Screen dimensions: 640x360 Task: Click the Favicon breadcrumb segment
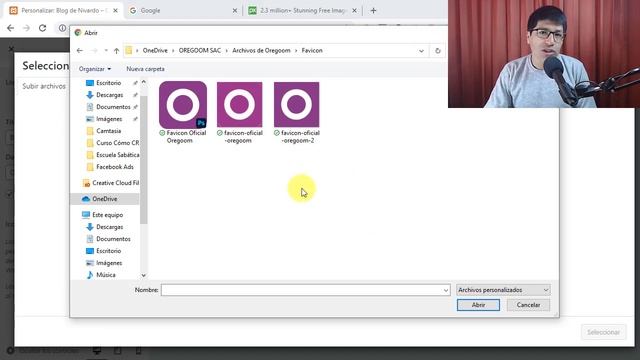312,51
